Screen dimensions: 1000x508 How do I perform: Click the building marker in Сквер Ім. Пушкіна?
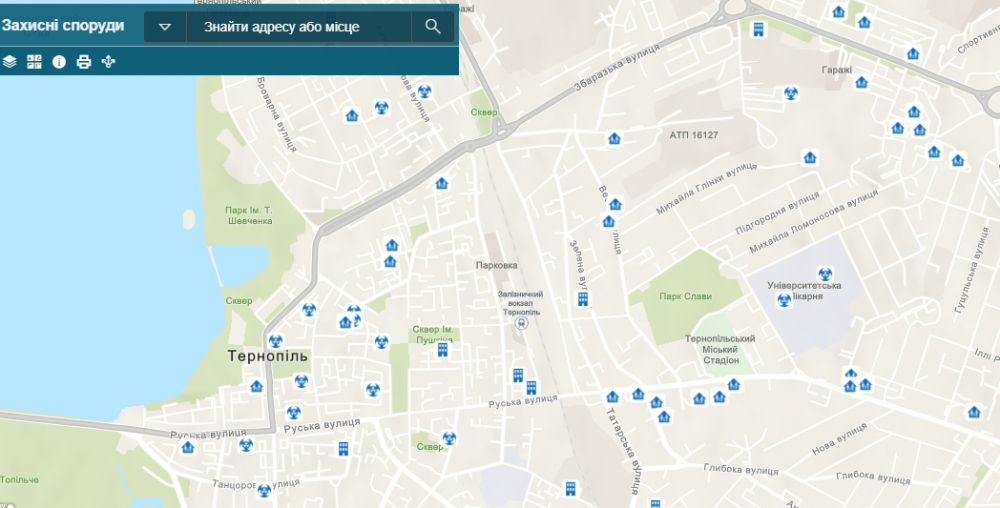coord(442,350)
